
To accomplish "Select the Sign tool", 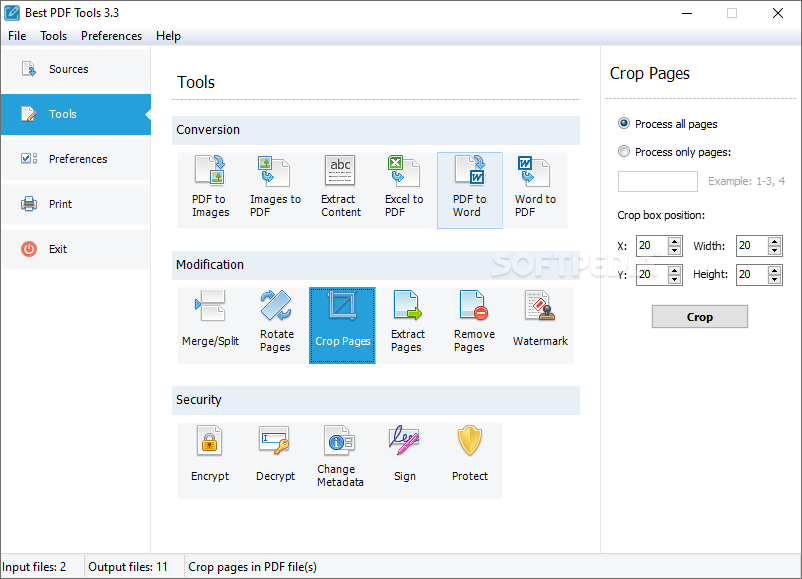I will (405, 460).
